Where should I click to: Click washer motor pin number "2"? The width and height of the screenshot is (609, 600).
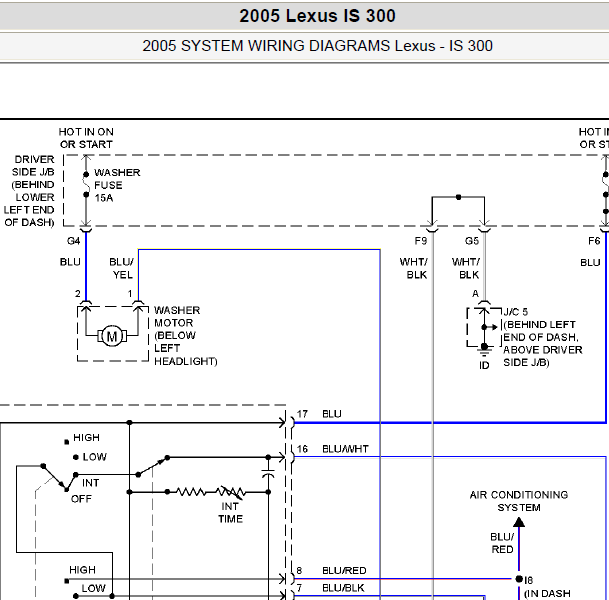[x=78, y=294]
